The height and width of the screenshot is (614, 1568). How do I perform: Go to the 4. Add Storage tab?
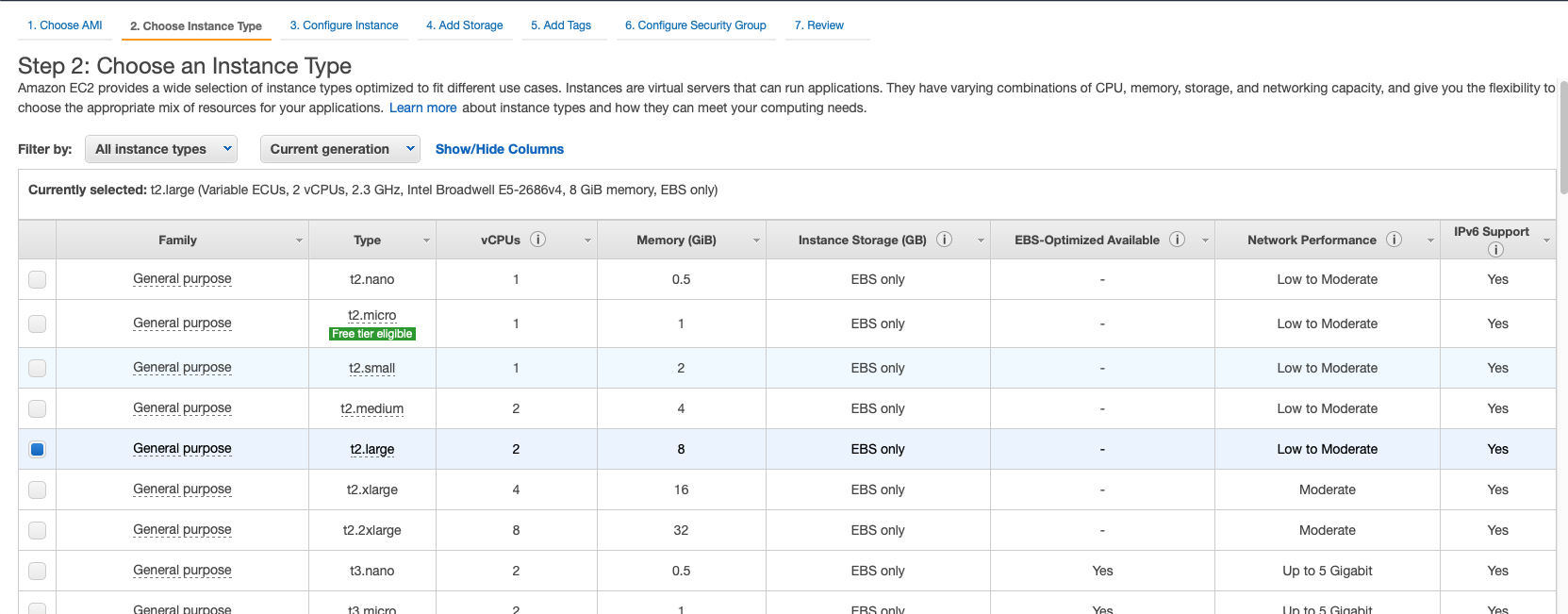click(x=464, y=25)
